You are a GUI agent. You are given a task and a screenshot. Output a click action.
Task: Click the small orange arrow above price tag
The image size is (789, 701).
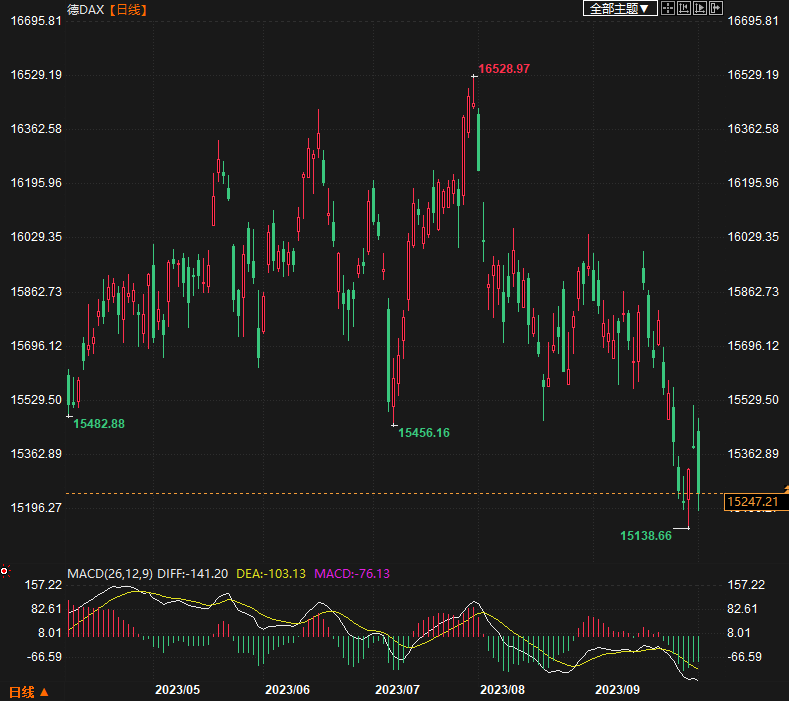(x=783, y=488)
